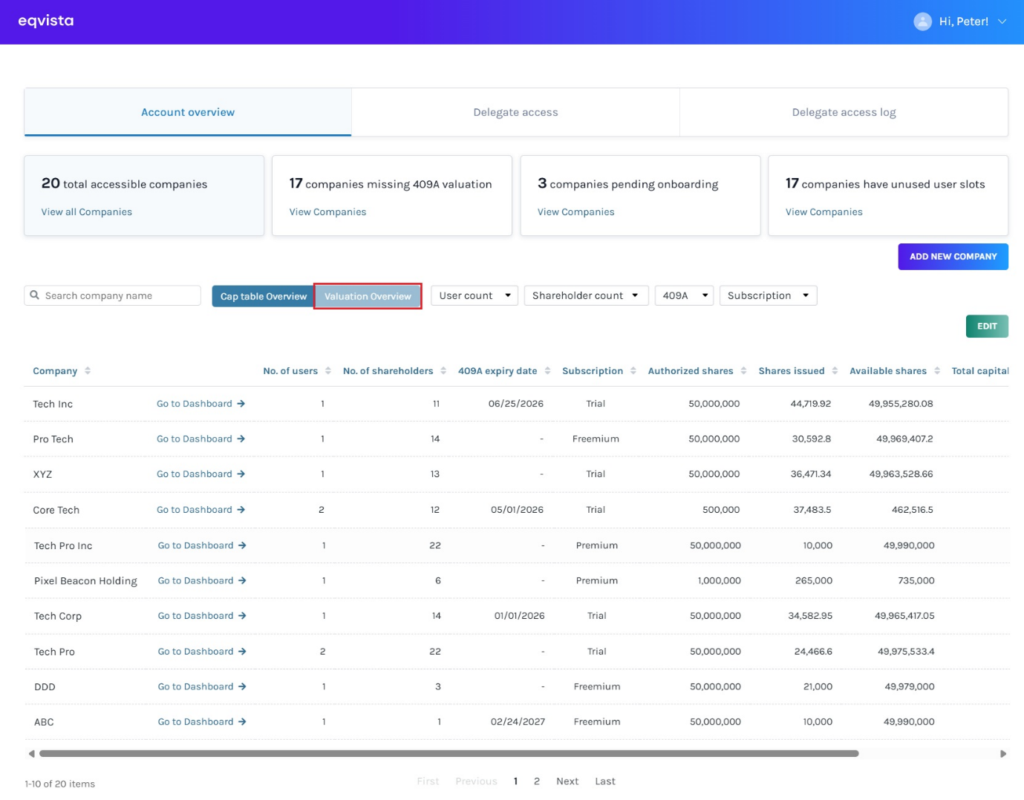The height and width of the screenshot is (800, 1024).
Task: Click the horizontal table scrollbar
Action: point(448,753)
